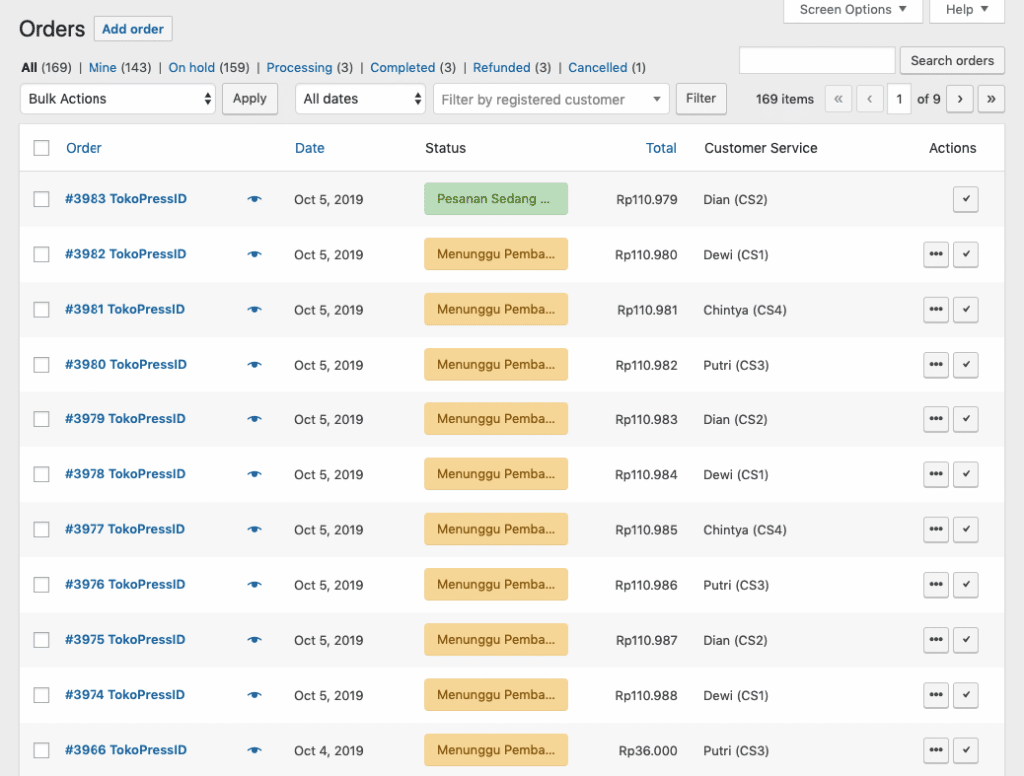Set order #3977 to processing with dots icon
Viewport: 1024px width, 776px height.
(x=936, y=529)
